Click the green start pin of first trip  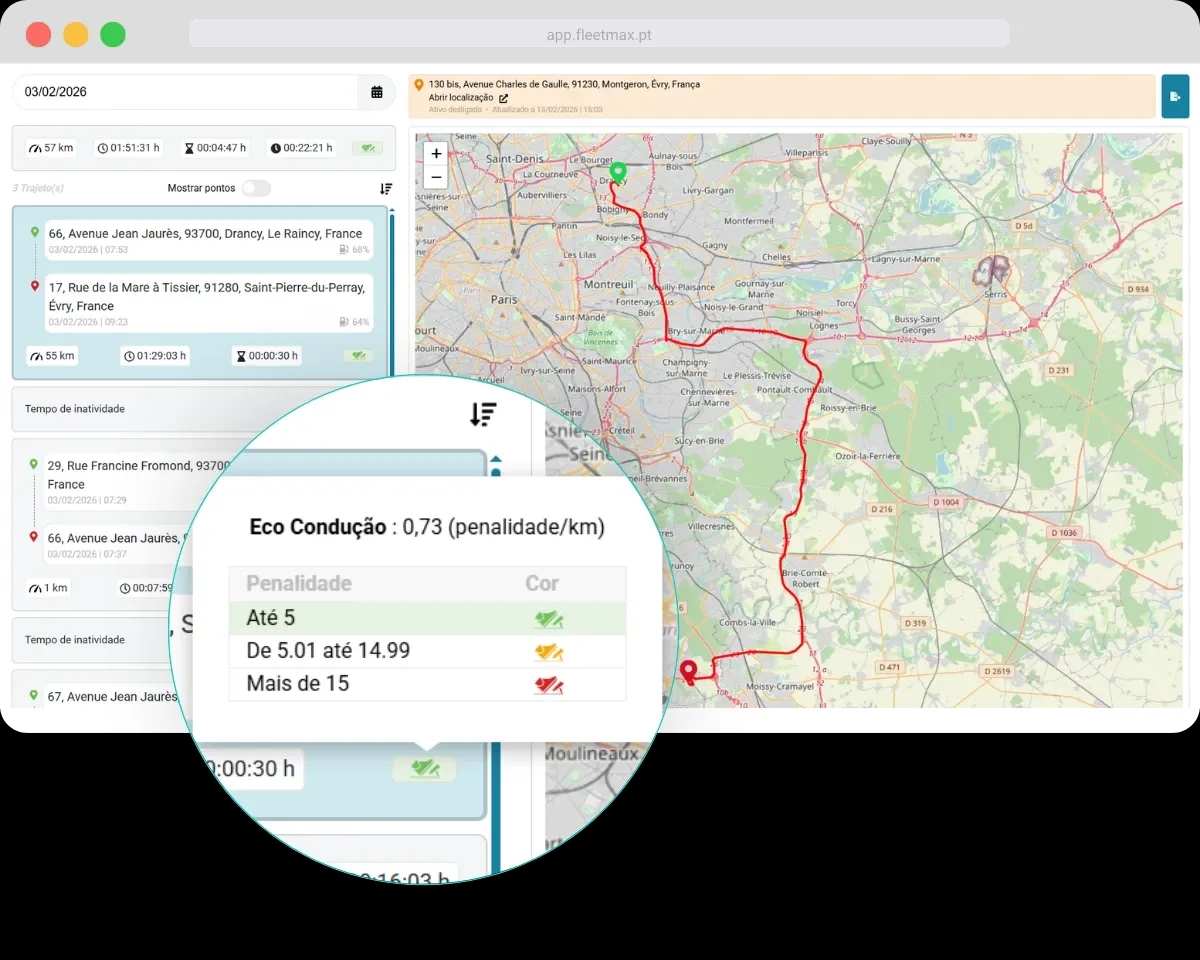tap(35, 233)
